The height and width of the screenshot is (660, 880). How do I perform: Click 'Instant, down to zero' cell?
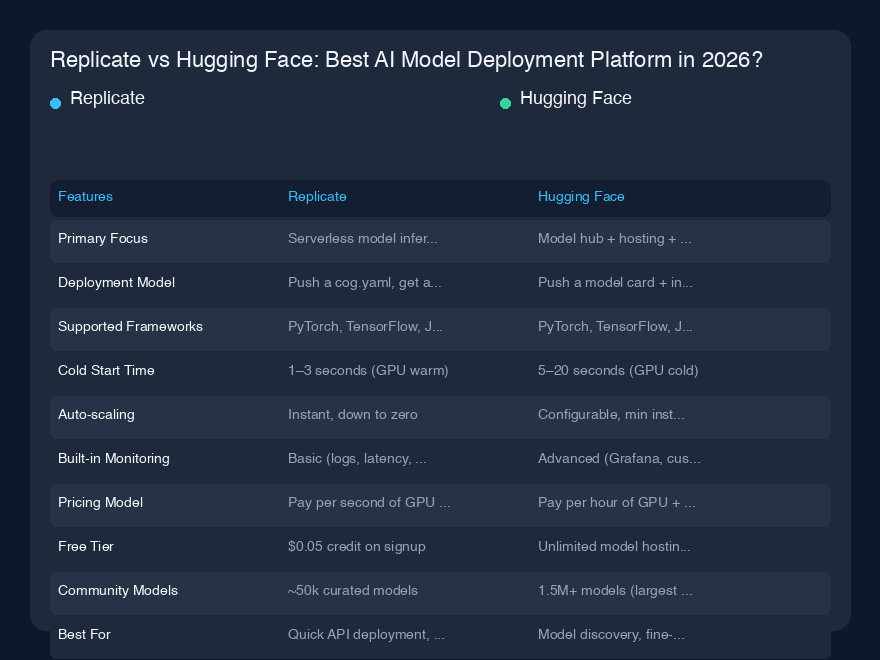pyautogui.click(x=352, y=415)
